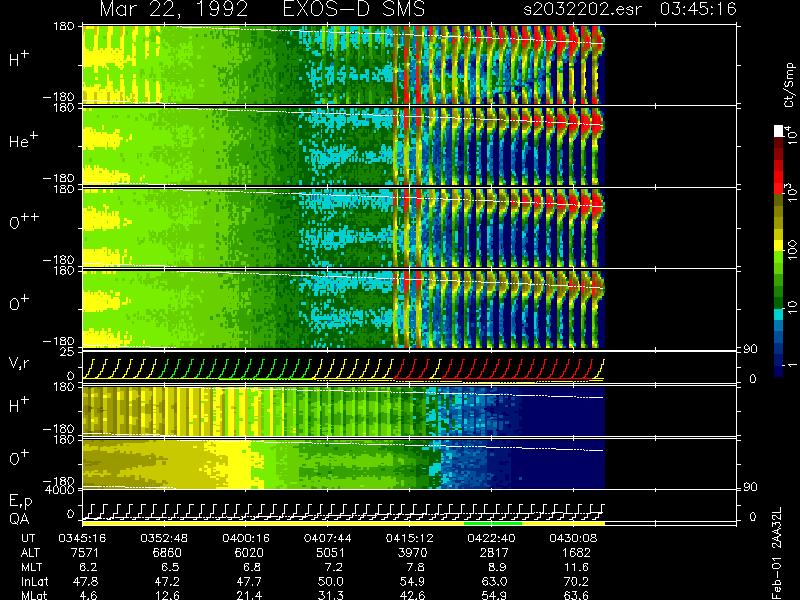Viewport: 800px width, 600px height.
Task: Click the 'MLT' row header
Action: click(31, 567)
